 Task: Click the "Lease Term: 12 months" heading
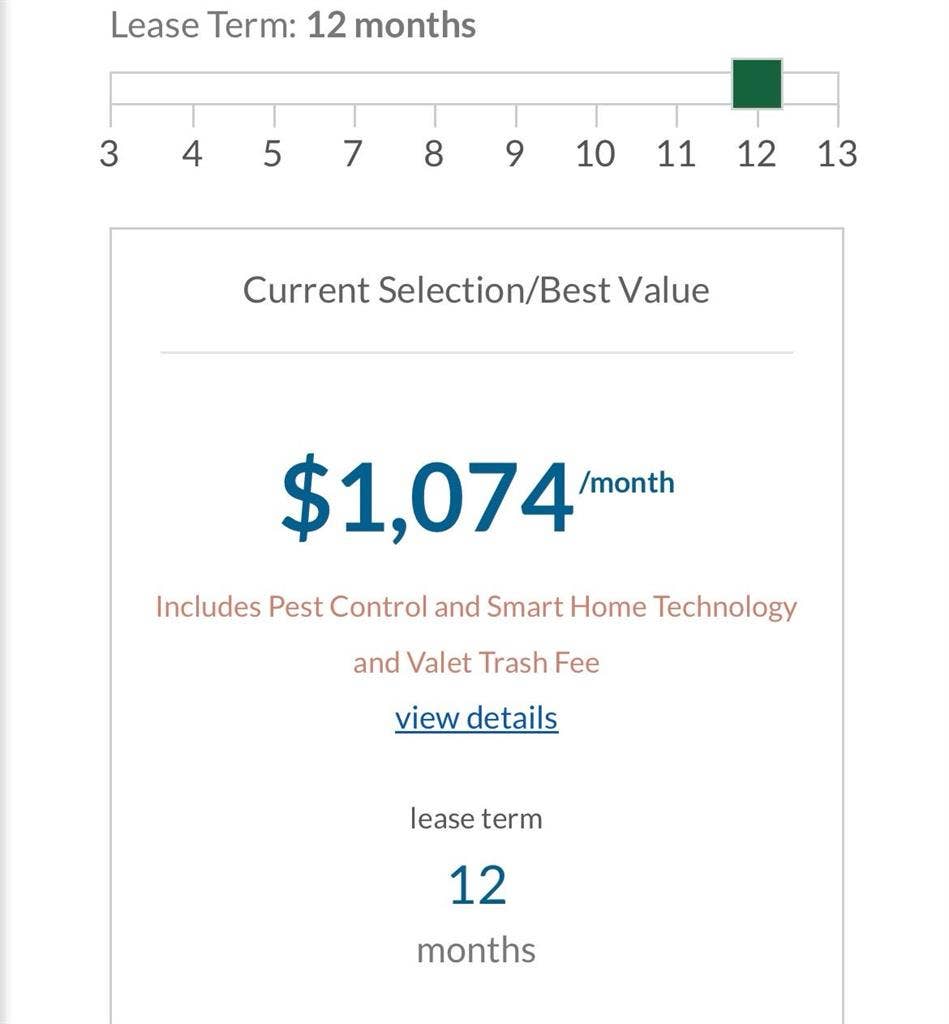[x=293, y=25]
